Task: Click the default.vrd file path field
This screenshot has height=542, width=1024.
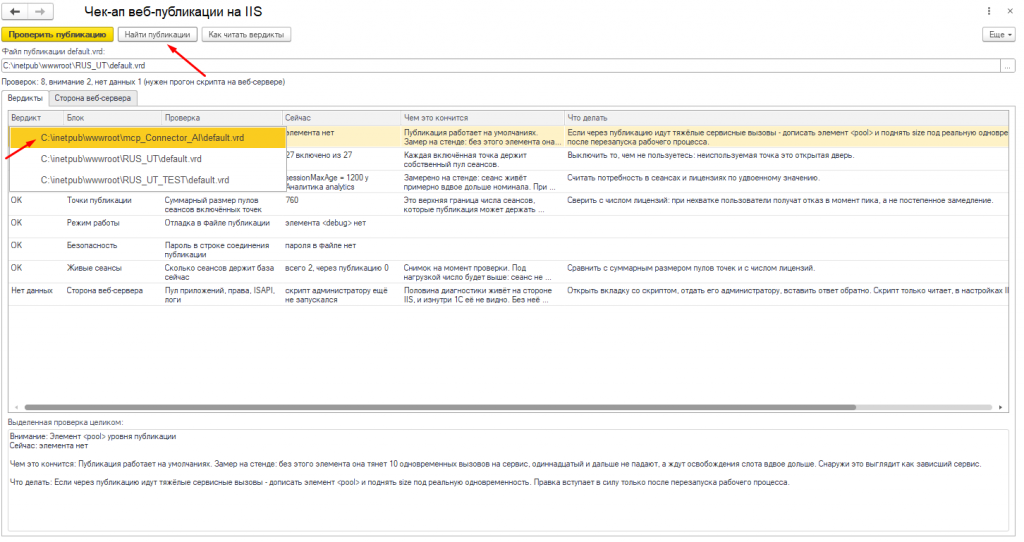Action: (x=500, y=65)
